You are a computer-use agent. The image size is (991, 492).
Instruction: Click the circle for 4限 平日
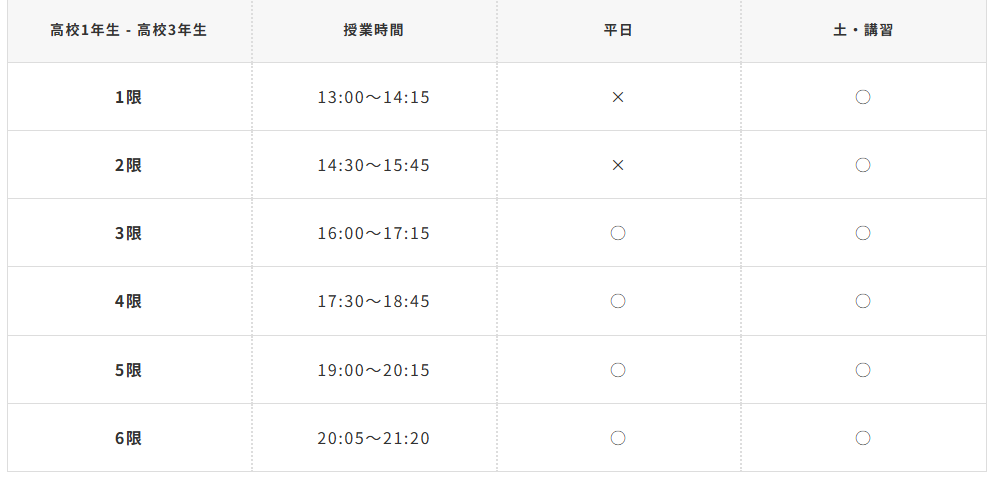click(618, 301)
